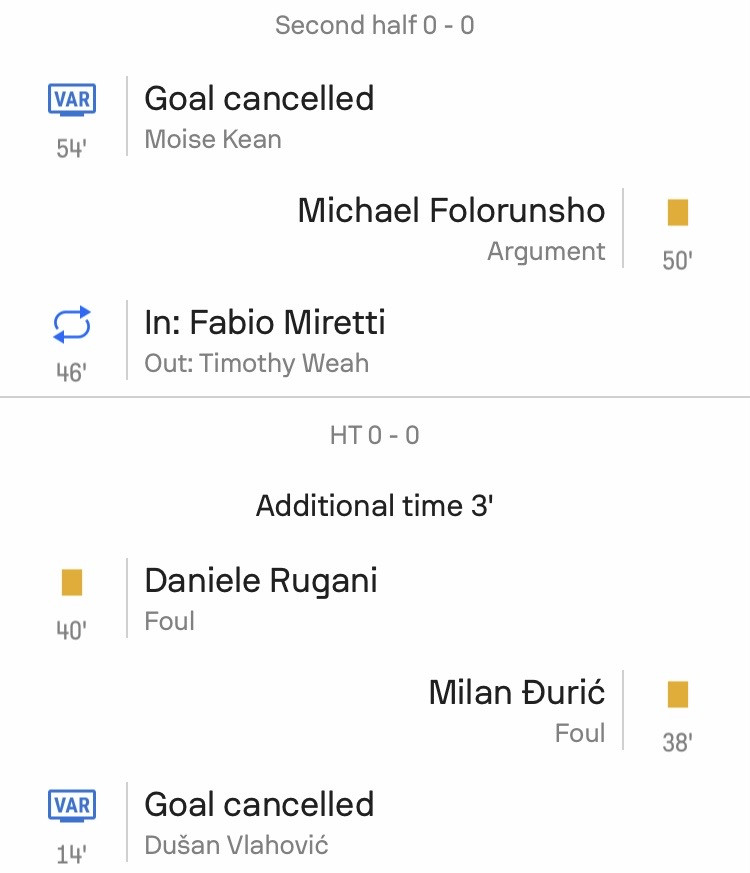This screenshot has width=750, height=873.
Task: Click the 38' minute marker
Action: click(678, 742)
